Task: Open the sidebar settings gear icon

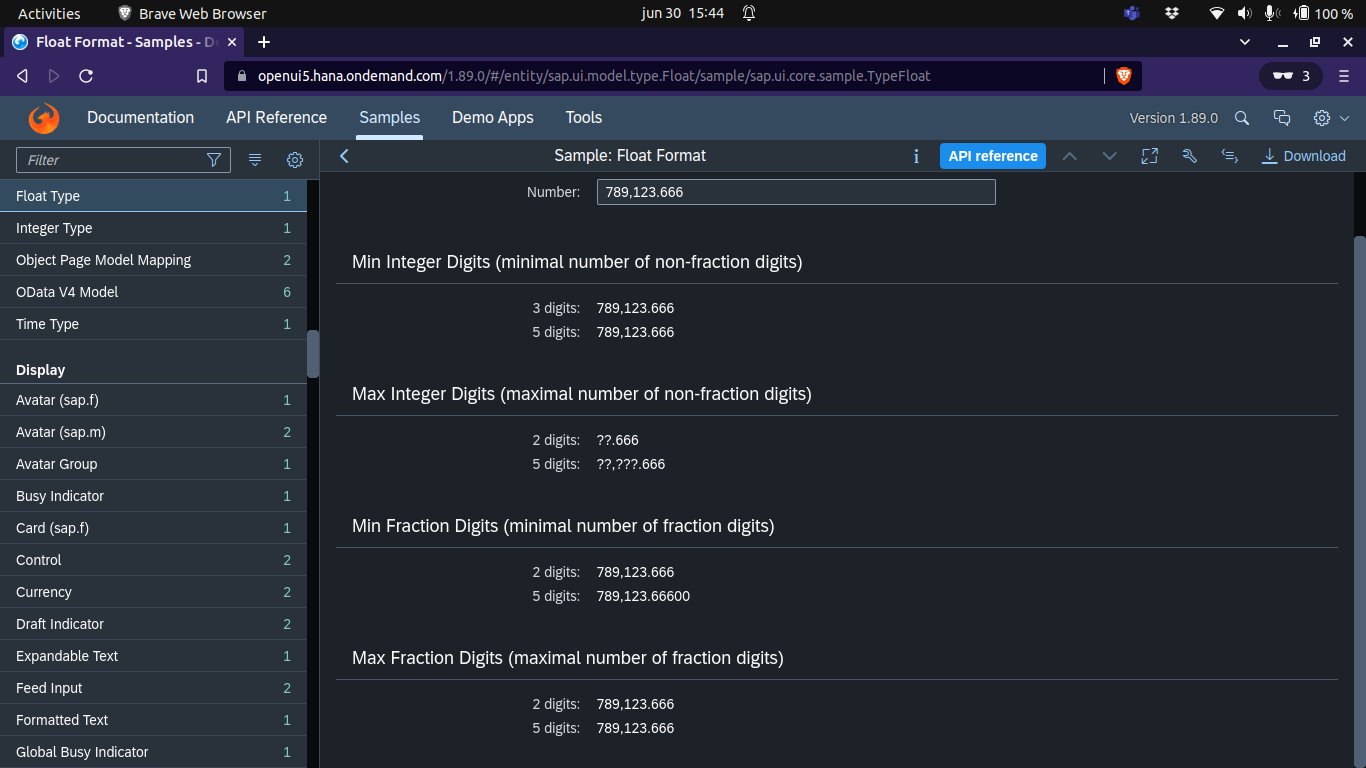Action: (x=294, y=160)
